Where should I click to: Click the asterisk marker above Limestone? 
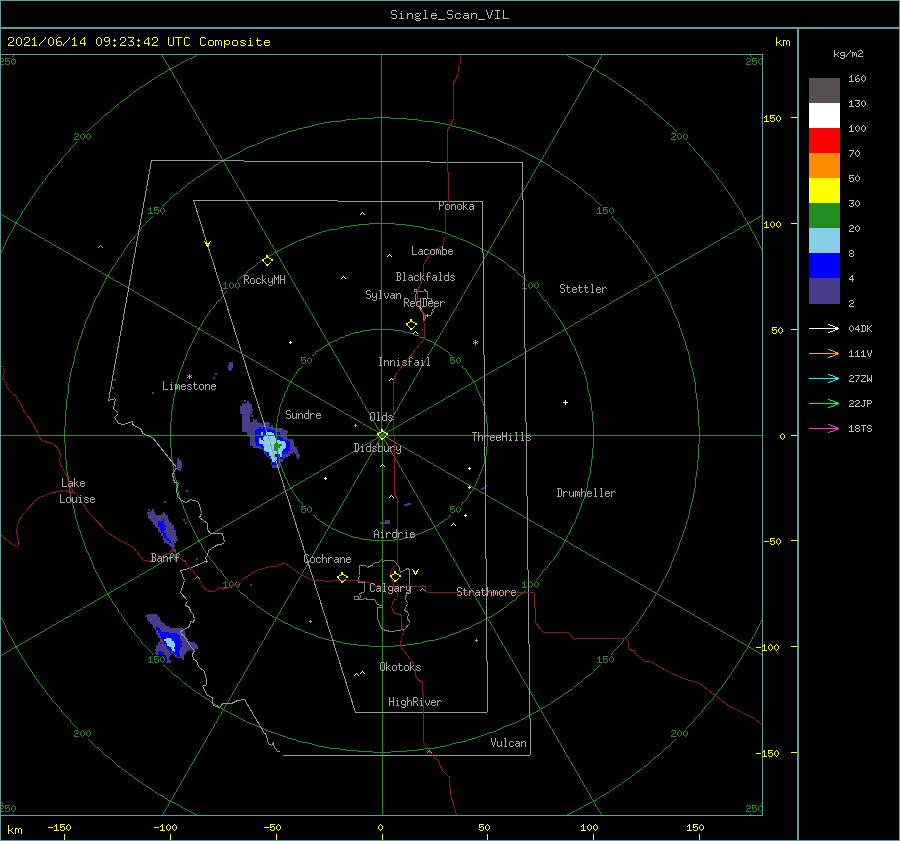[x=189, y=377]
